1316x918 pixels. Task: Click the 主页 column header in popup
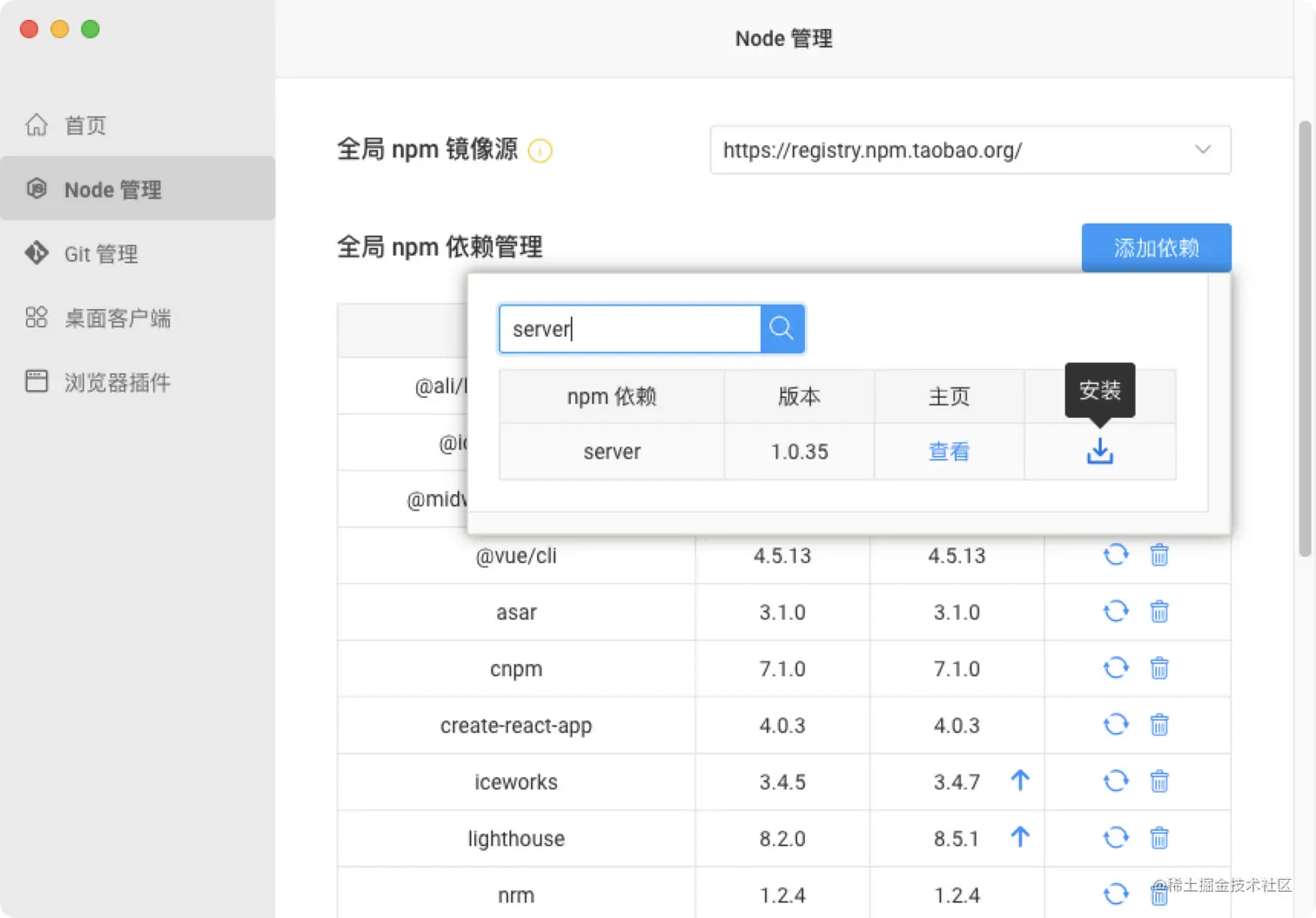pyautogui.click(x=949, y=397)
